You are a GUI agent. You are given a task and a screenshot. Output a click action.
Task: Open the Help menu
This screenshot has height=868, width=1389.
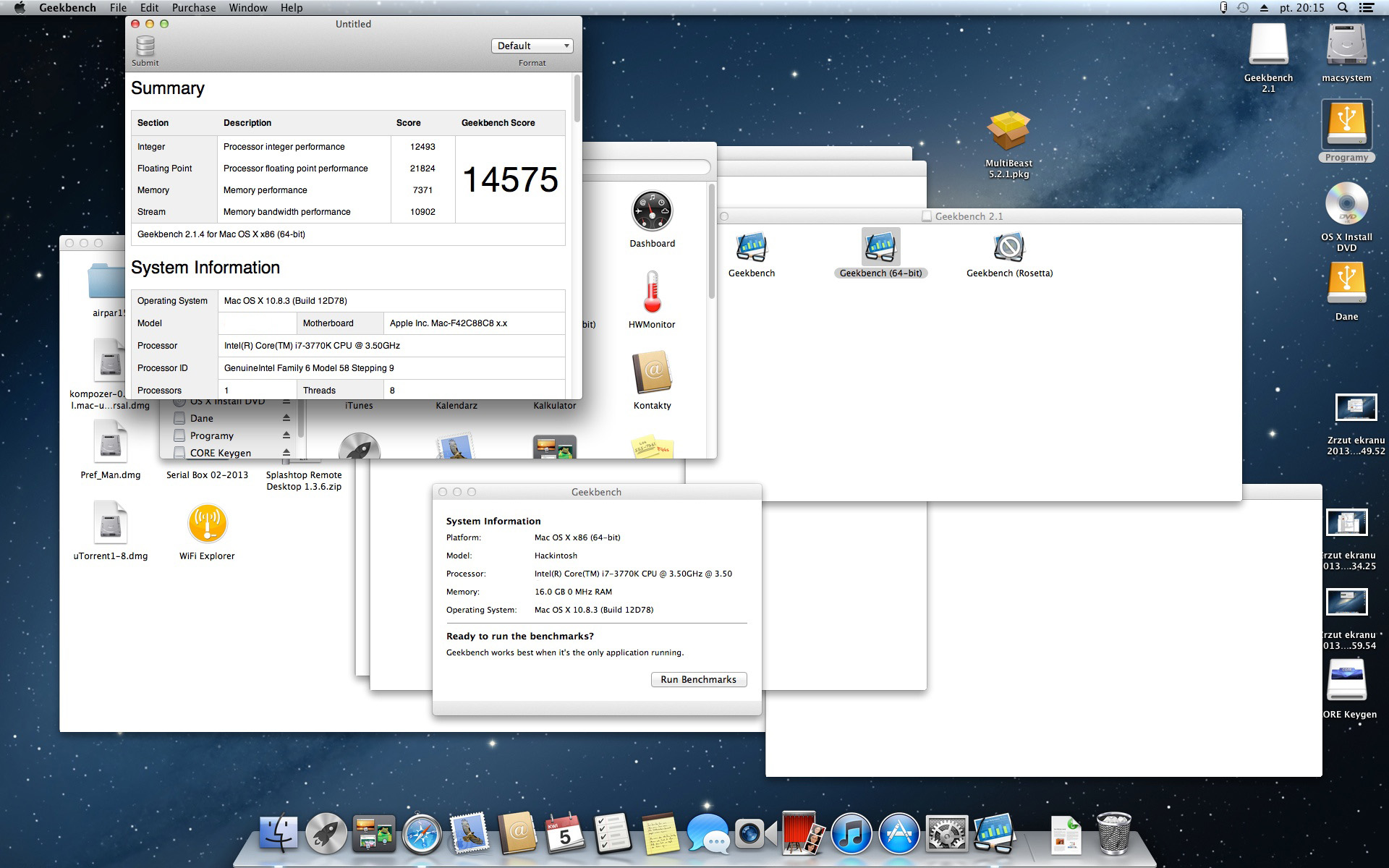(x=292, y=8)
